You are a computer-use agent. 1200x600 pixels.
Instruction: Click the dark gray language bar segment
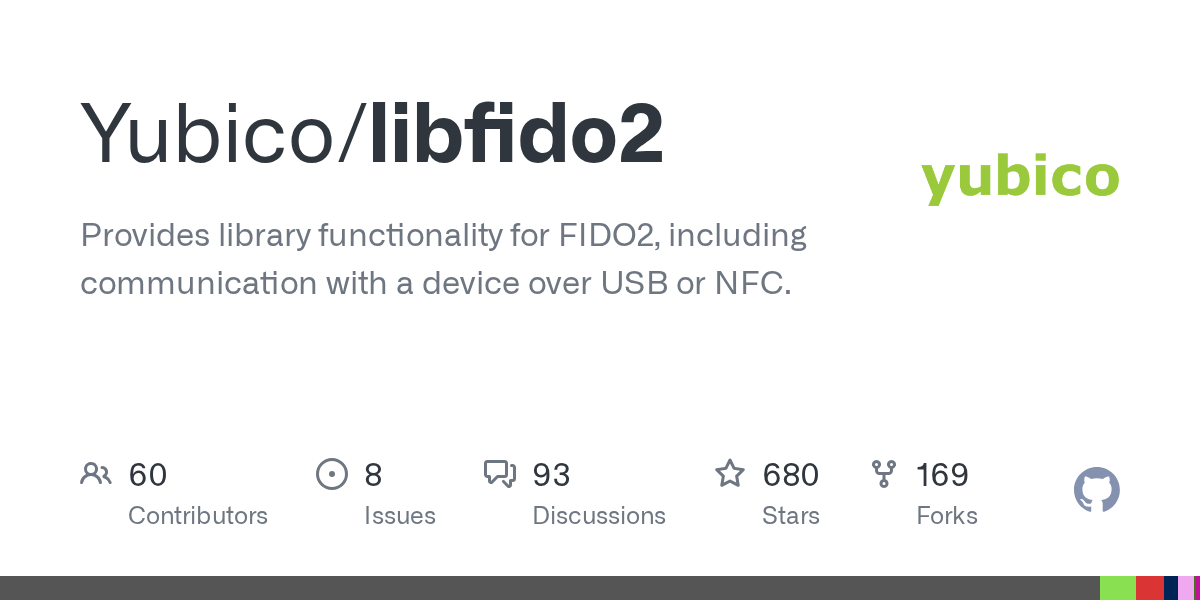click(550, 588)
